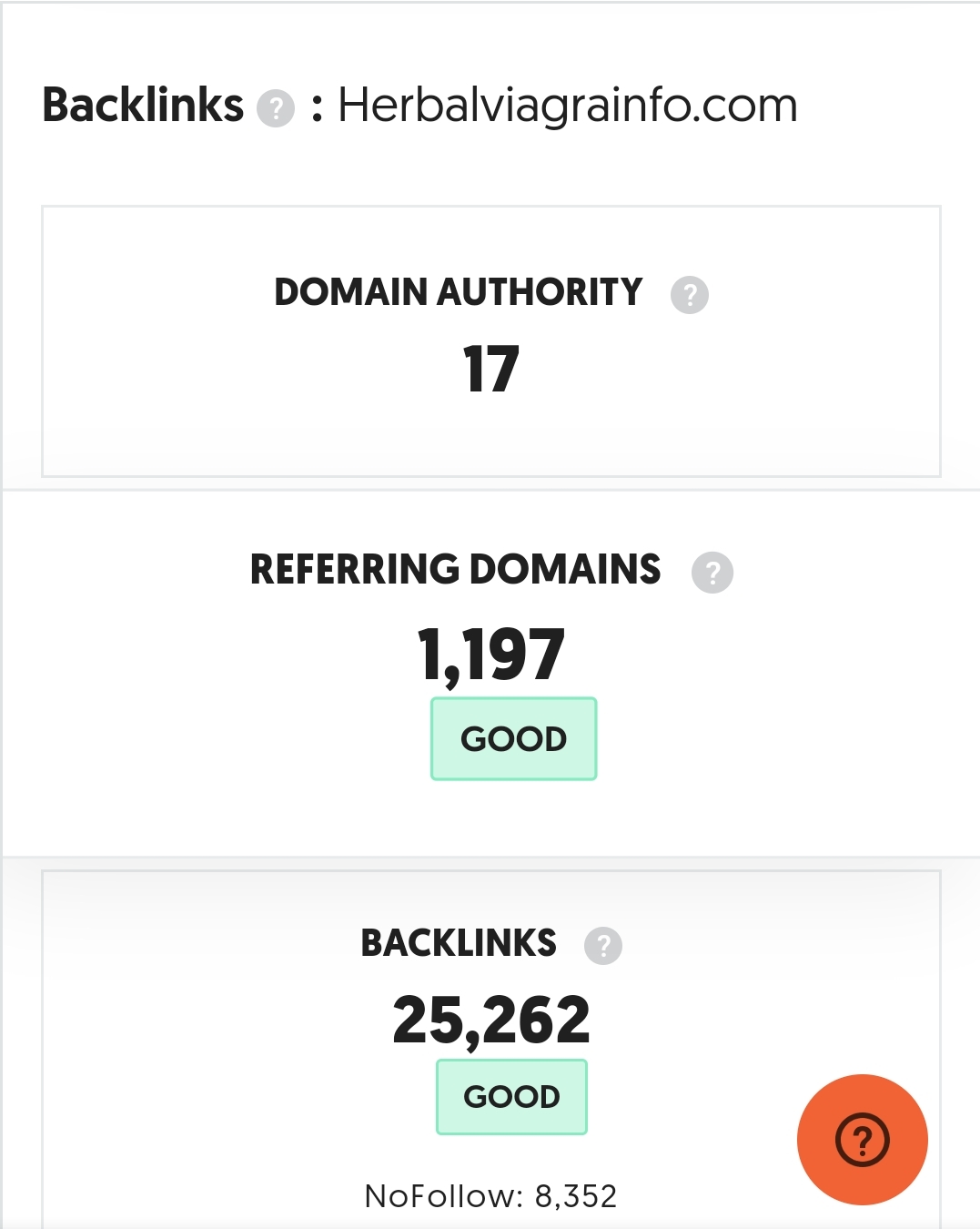Click the BACKLINKS card label
This screenshot has height=1229, width=980.
459,943
